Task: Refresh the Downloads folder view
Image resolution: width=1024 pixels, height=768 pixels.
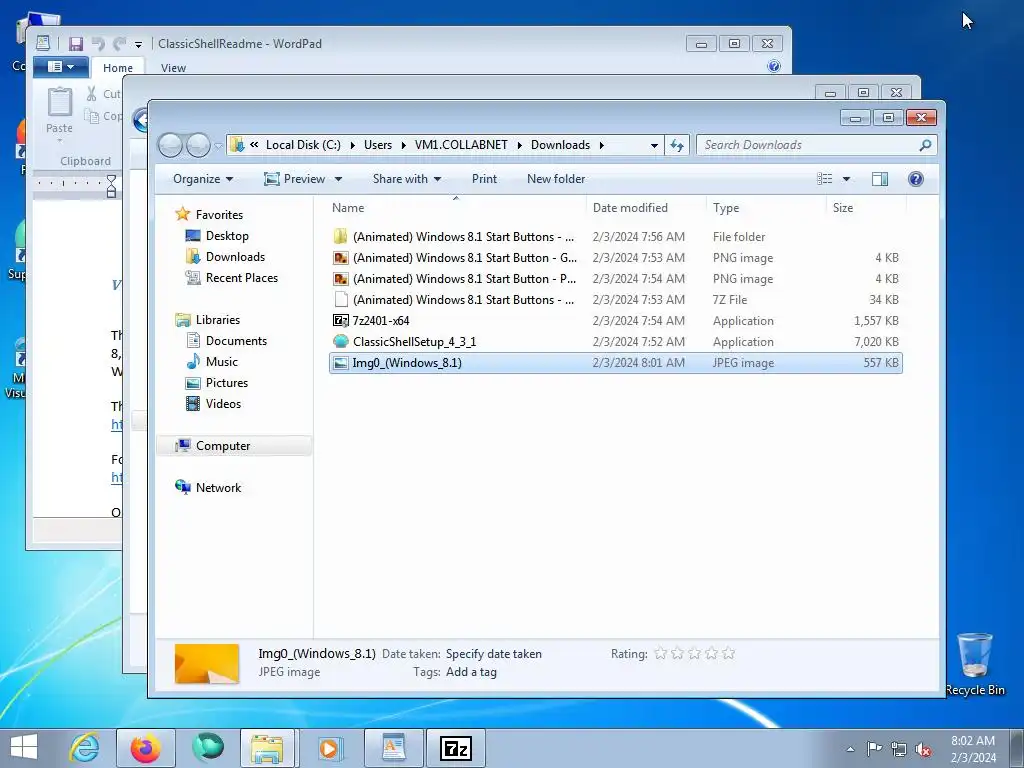Action: point(677,145)
